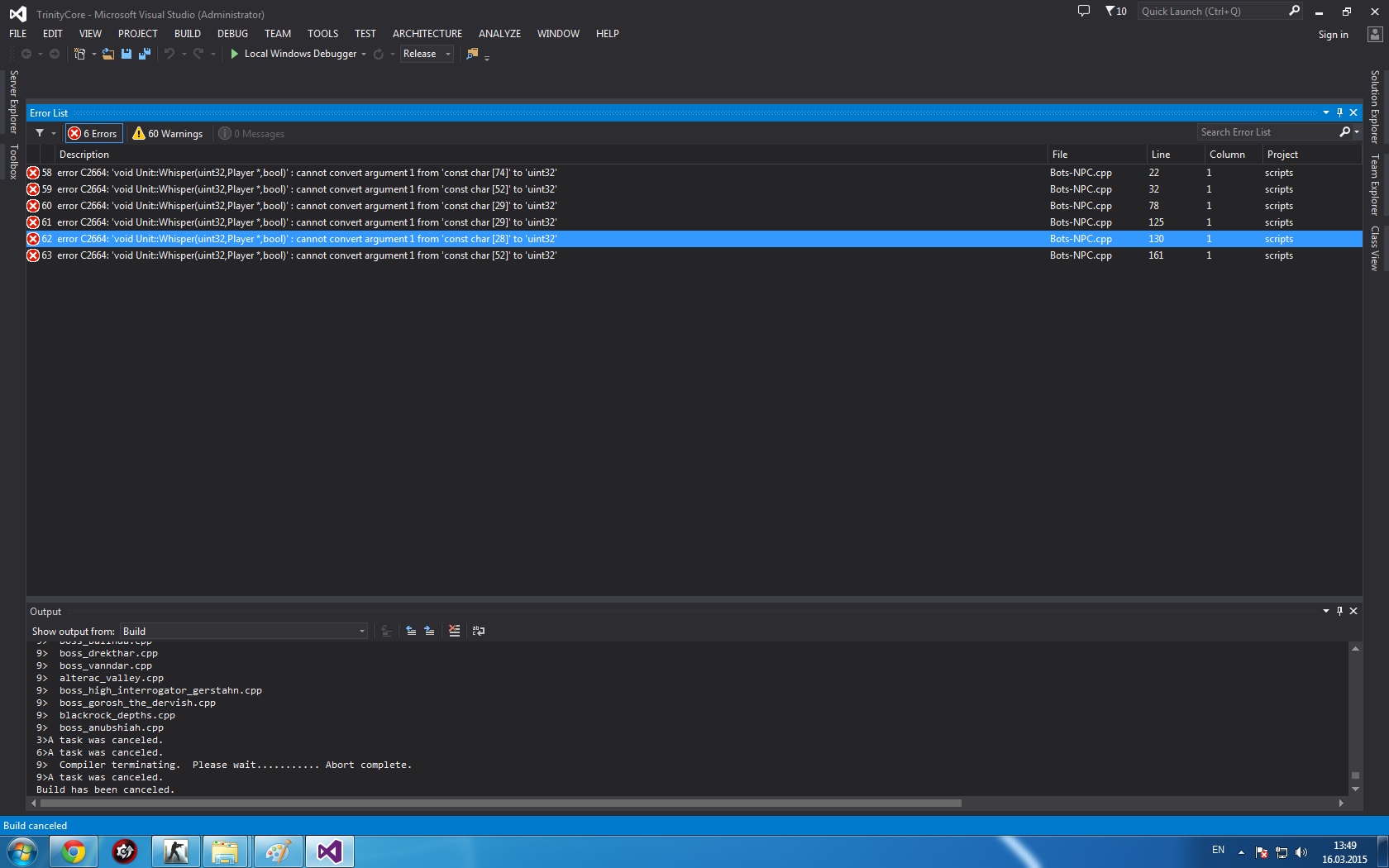Screen dimensions: 1389x868
Task: Open the Class View side tab
Action: click(1375, 248)
